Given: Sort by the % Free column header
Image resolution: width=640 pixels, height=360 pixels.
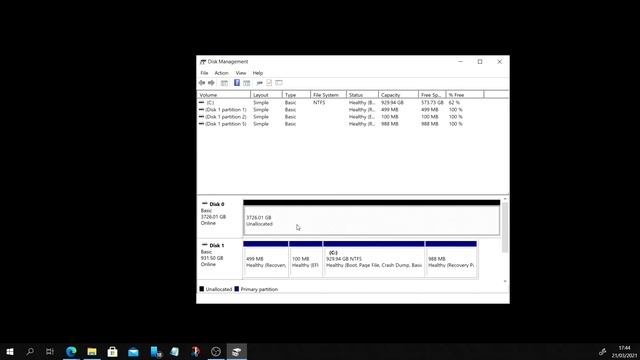Looking at the screenshot, I should 465,95.
